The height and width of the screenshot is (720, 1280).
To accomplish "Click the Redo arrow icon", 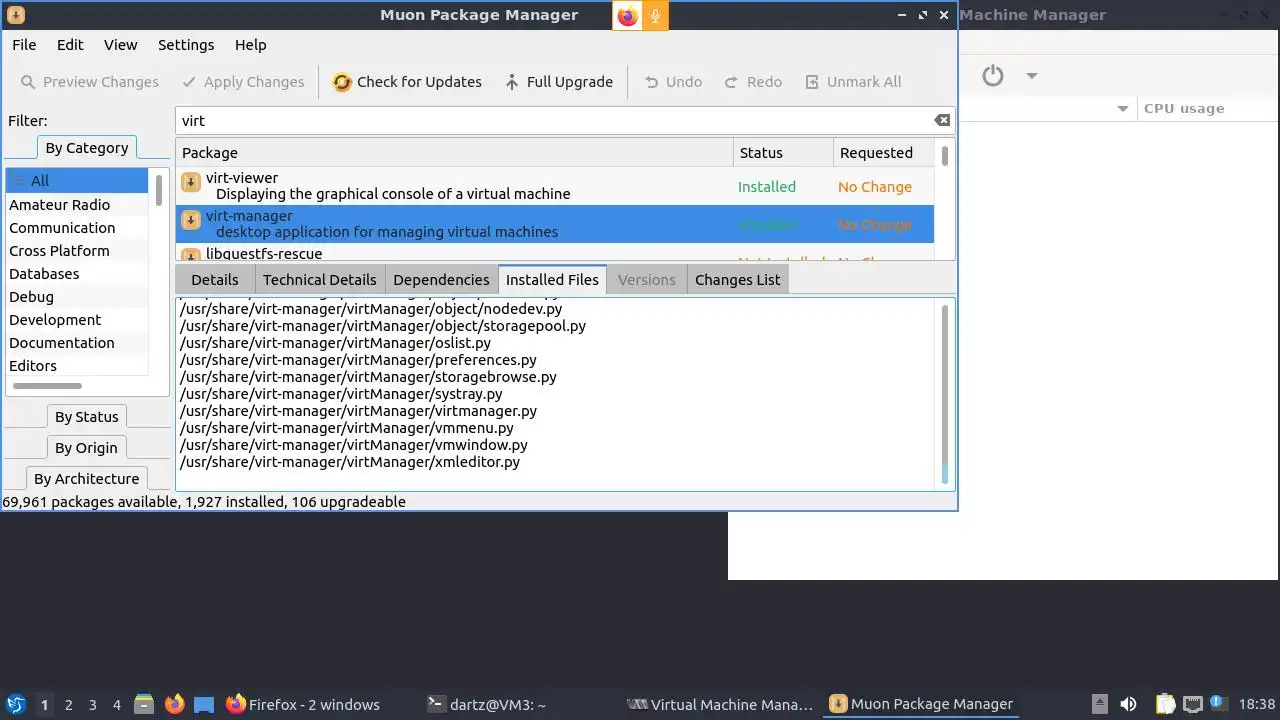I will (731, 82).
